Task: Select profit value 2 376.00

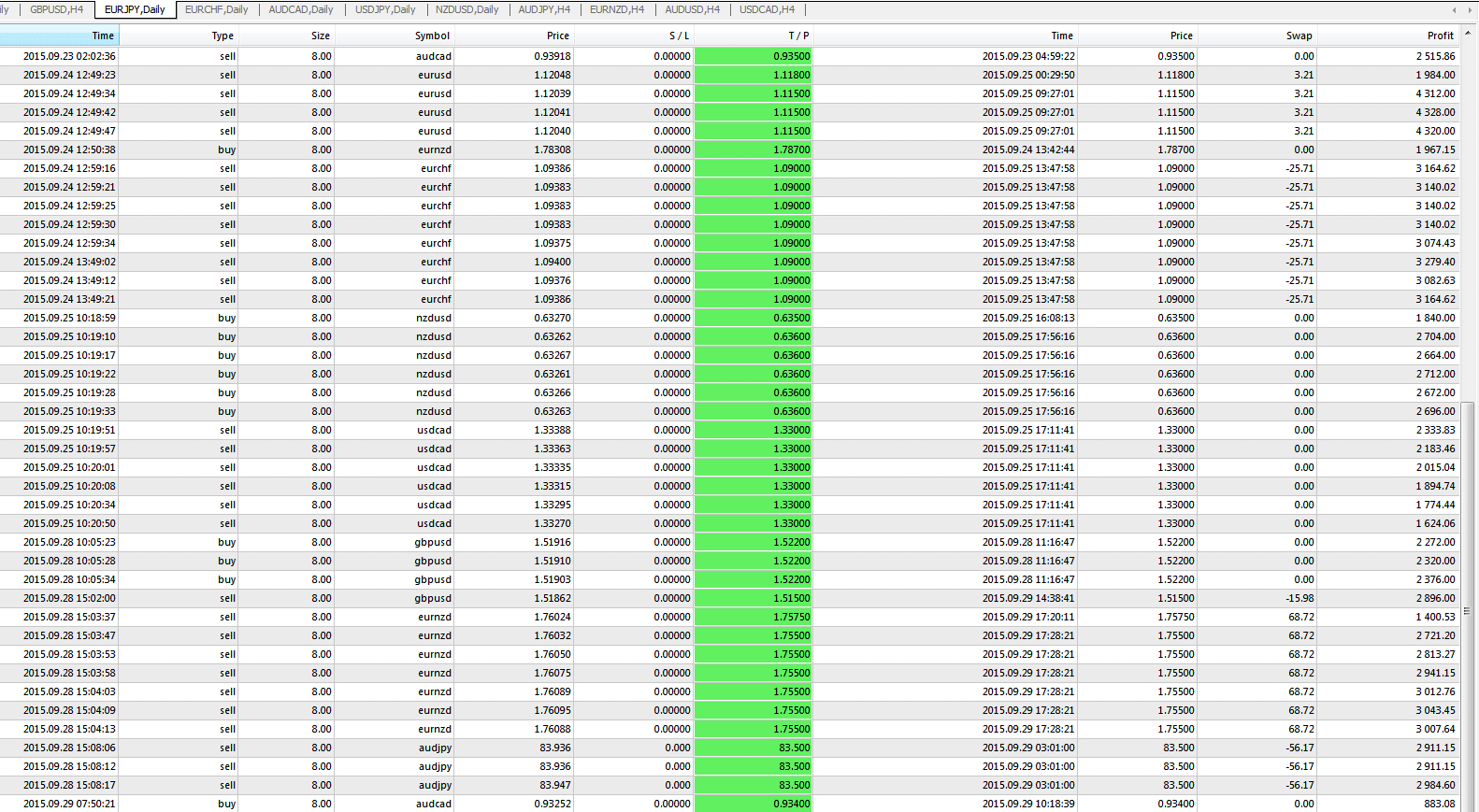Action: click(x=1435, y=579)
